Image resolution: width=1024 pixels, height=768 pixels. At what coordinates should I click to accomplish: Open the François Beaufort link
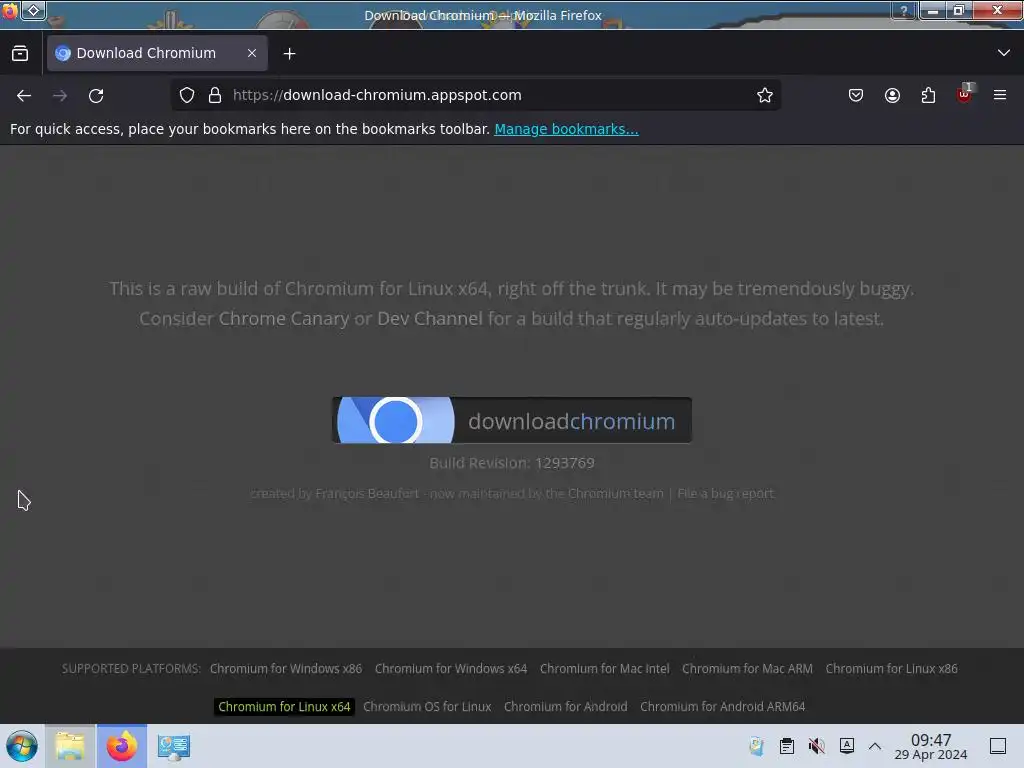pos(367,494)
